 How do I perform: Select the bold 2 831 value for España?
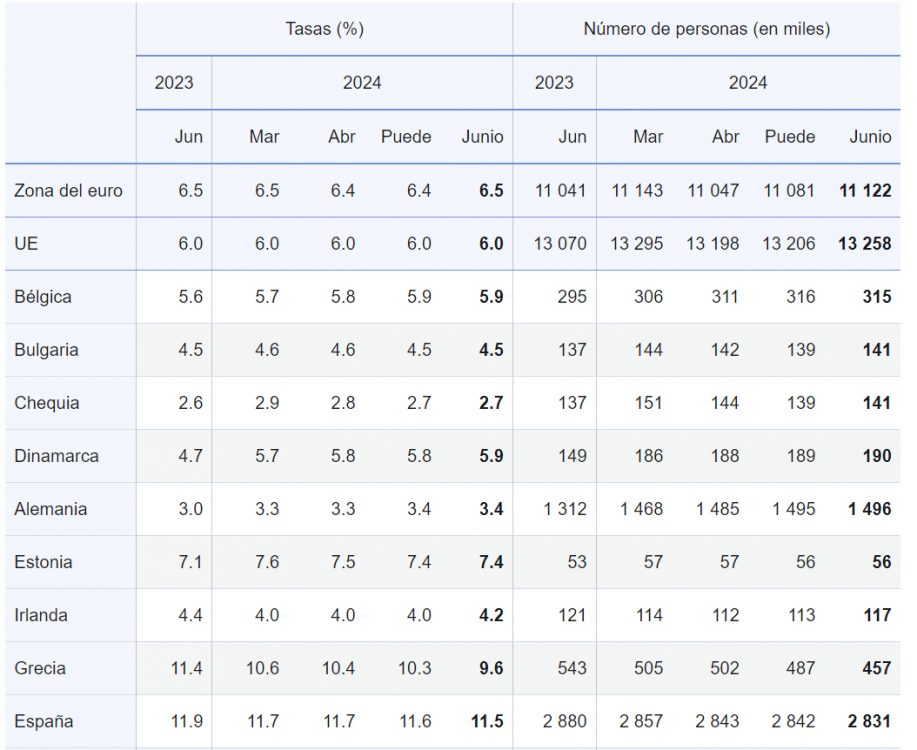pos(869,721)
